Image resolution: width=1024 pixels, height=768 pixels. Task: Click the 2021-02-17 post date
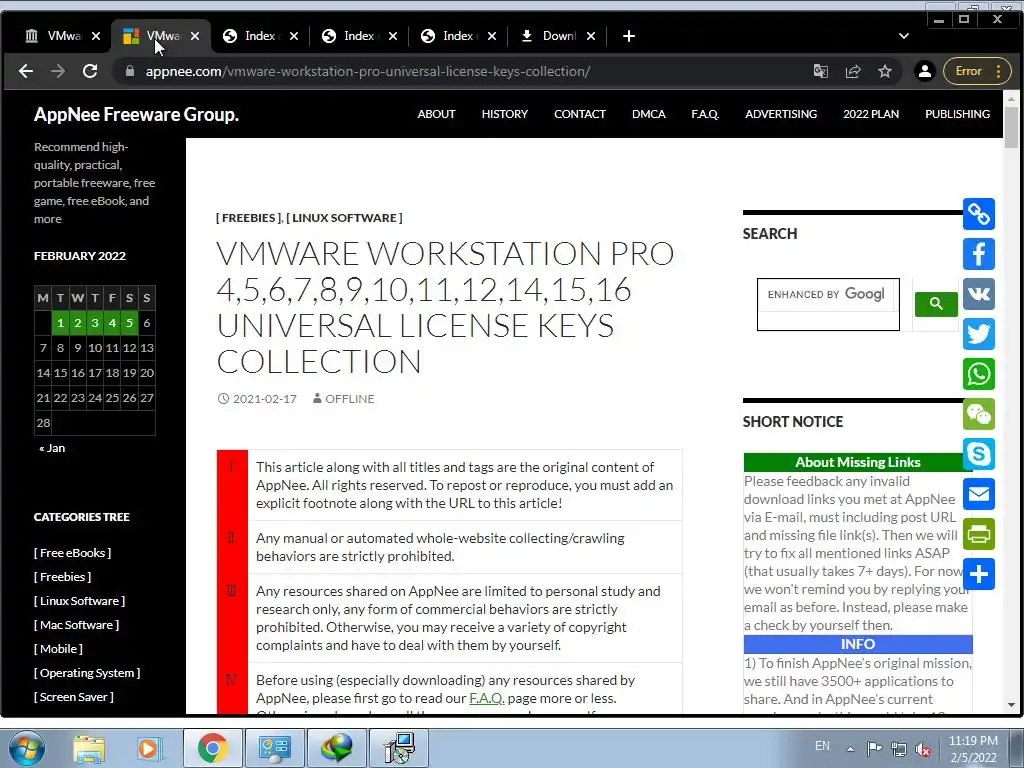[264, 398]
